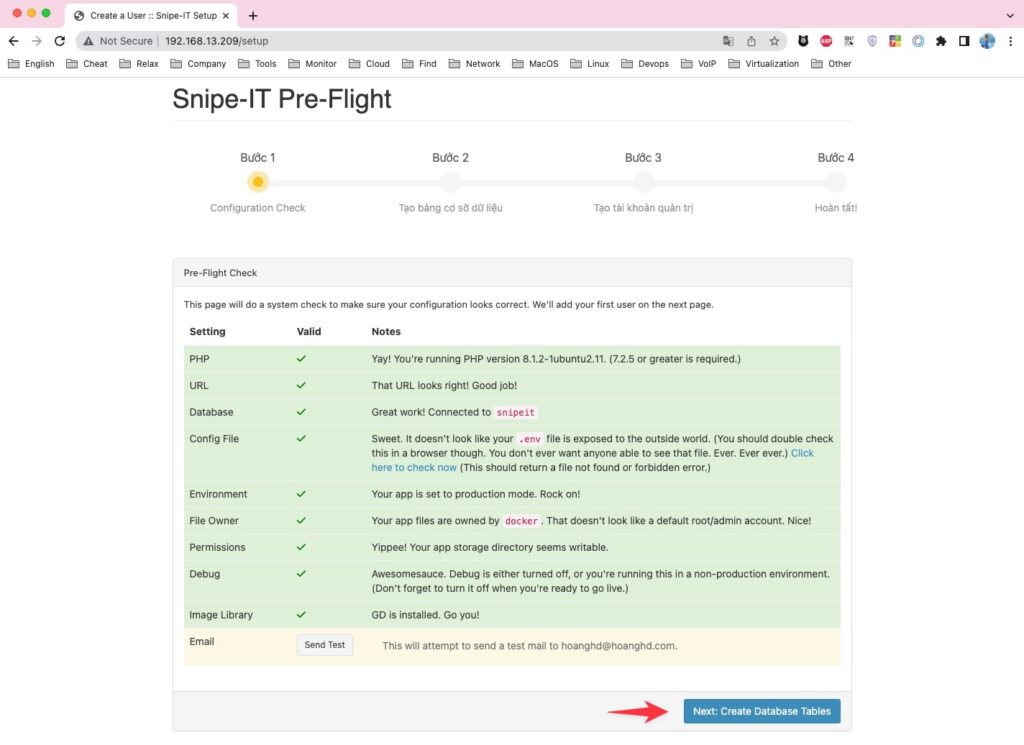Click the 'Pre-Flight Check' panel header

point(512,273)
